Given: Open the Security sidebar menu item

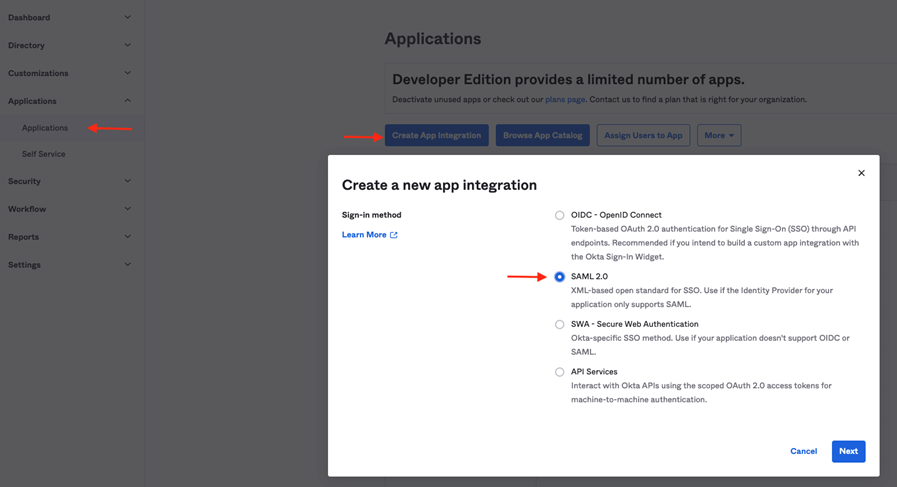Looking at the screenshot, I should pos(25,181).
